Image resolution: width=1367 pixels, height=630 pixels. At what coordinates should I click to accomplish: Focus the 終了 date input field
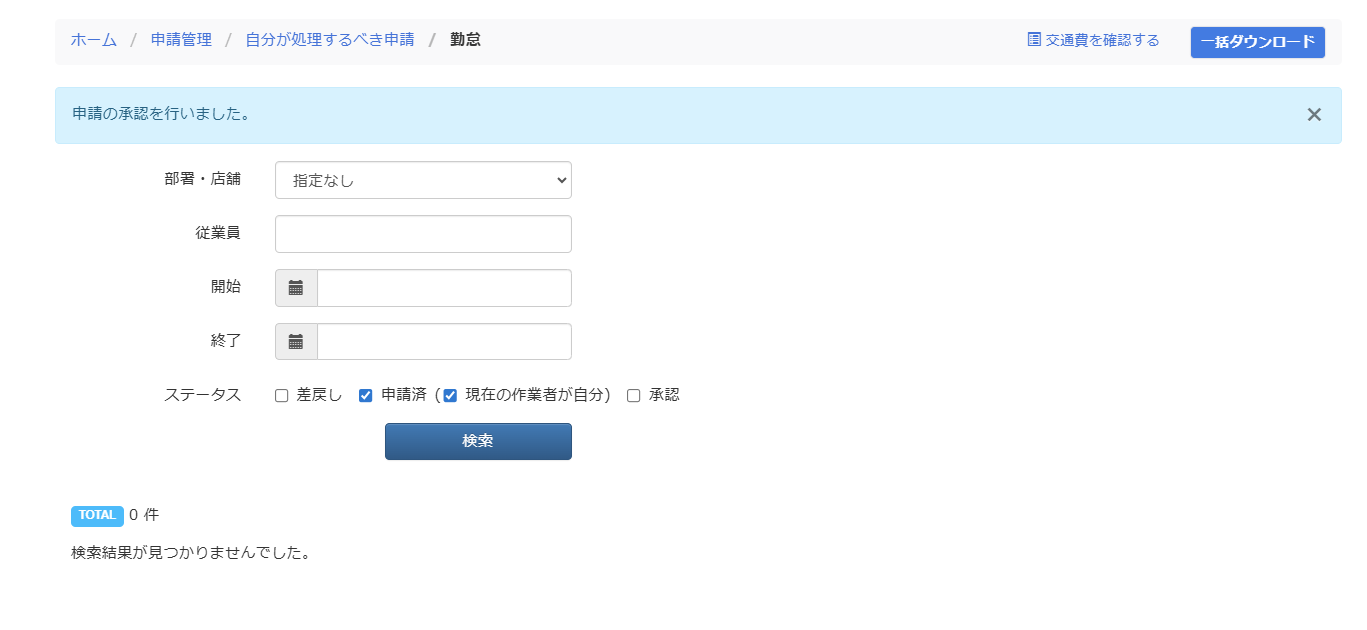click(x=444, y=342)
